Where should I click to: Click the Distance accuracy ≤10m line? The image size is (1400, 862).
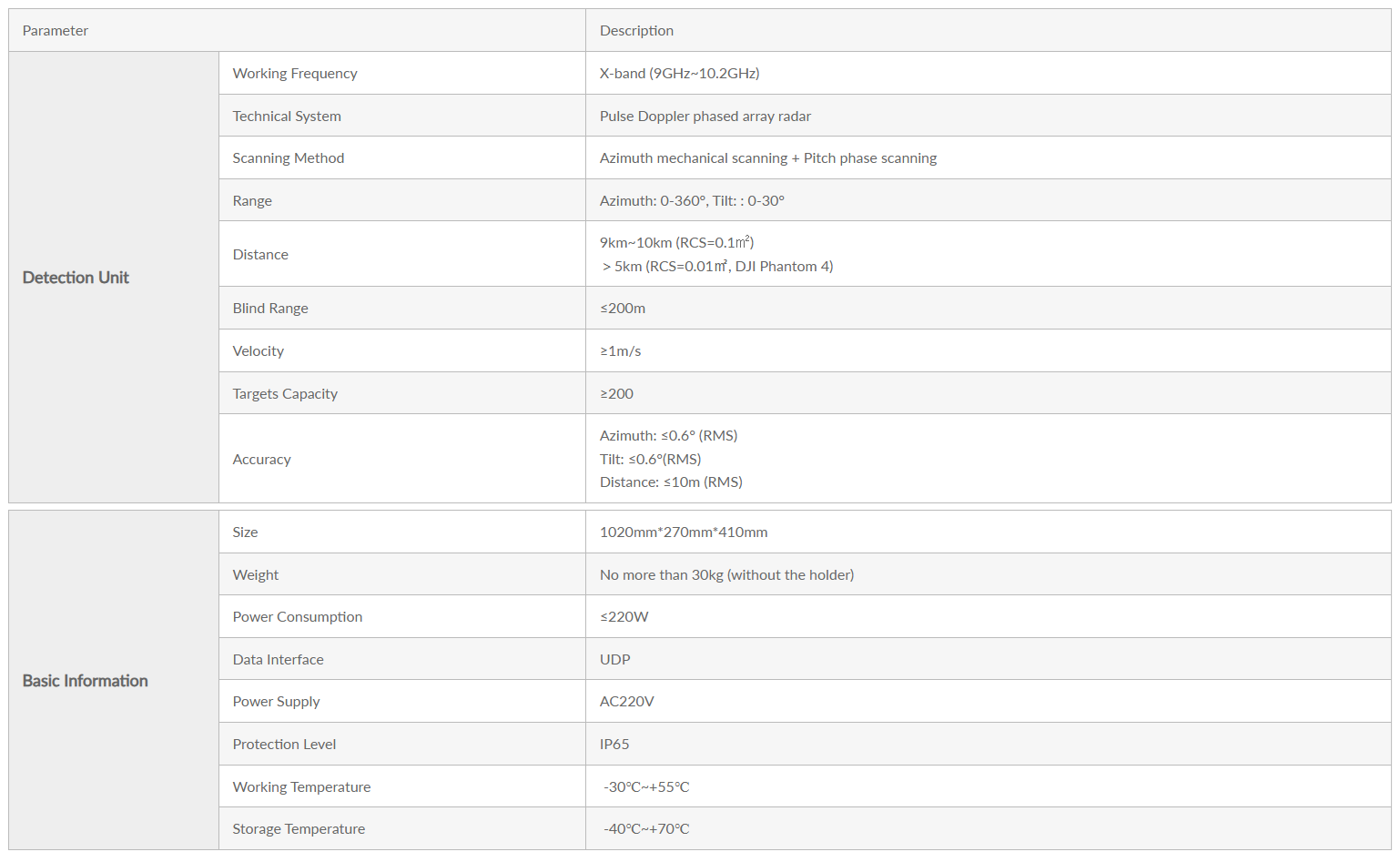671,482
